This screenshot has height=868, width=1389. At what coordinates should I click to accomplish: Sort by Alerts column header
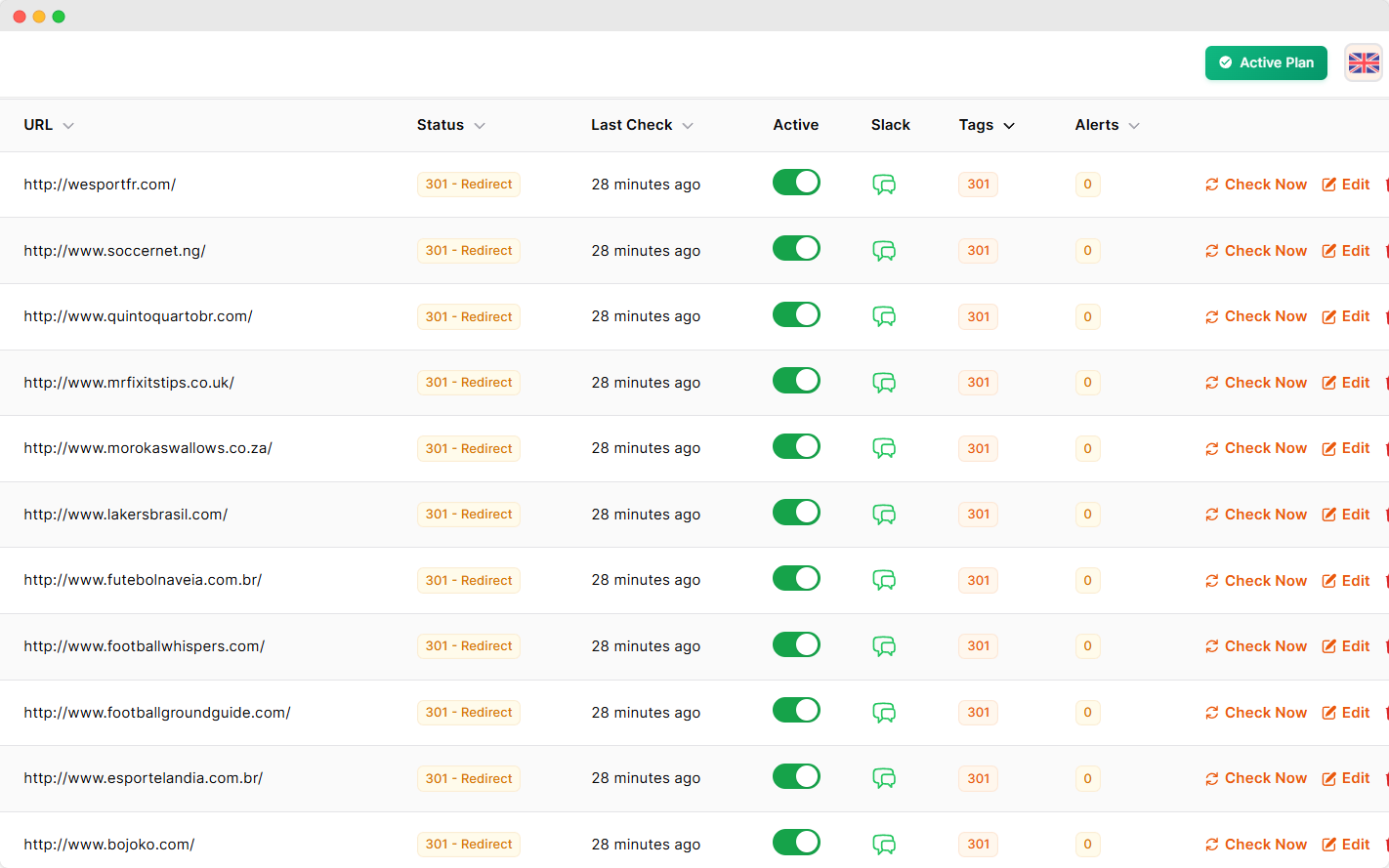click(1107, 125)
